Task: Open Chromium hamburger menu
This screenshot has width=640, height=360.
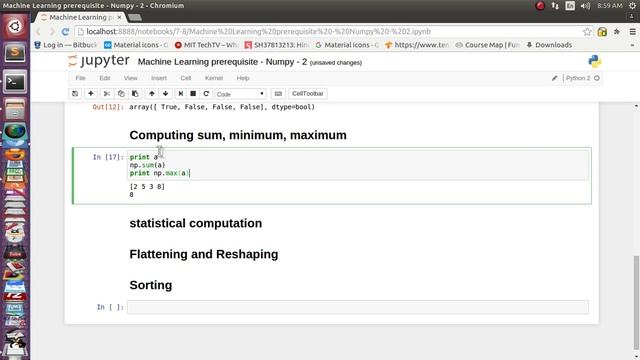Action: pos(632,31)
